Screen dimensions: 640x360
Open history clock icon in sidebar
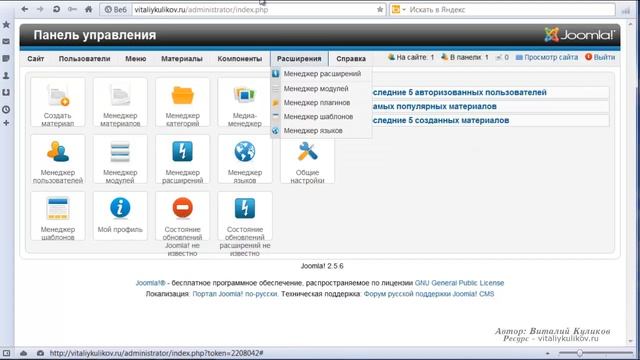pyautogui.click(x=6, y=109)
